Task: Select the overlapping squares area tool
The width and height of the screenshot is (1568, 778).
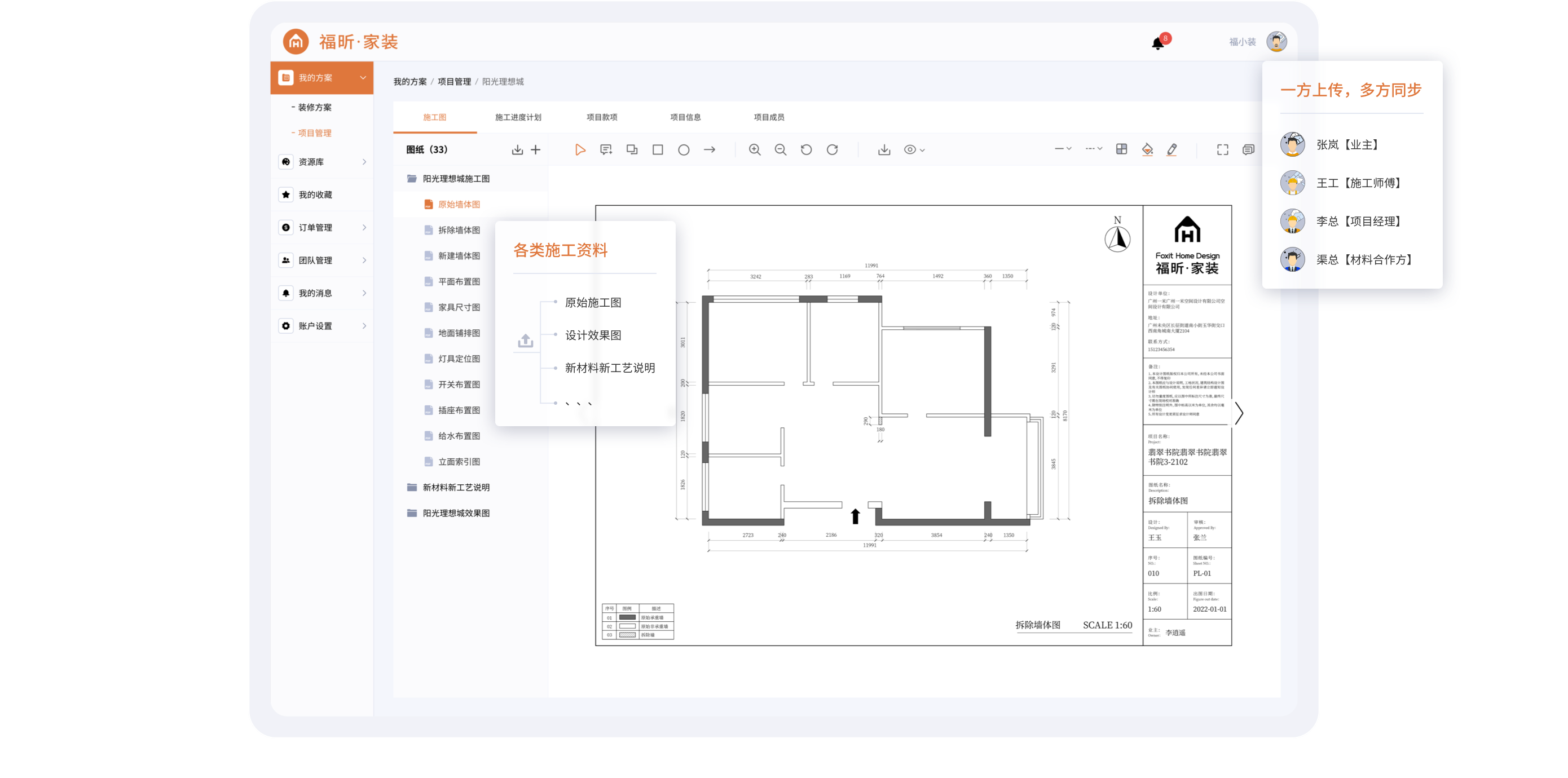Action: [632, 149]
